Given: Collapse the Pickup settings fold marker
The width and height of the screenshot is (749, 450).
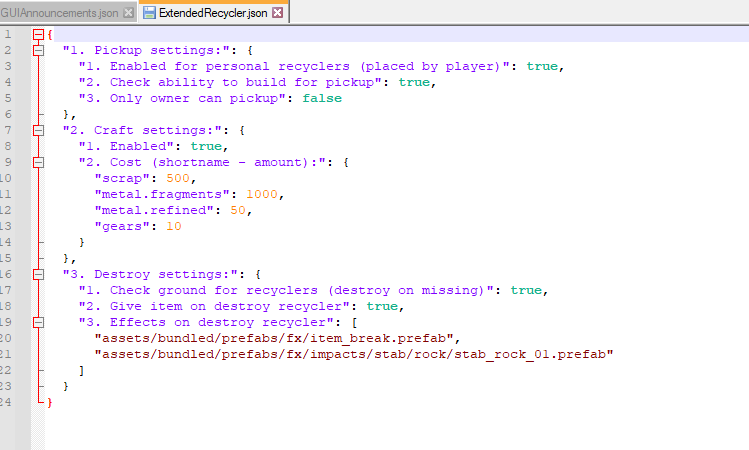Looking at the screenshot, I should click(x=38, y=50).
